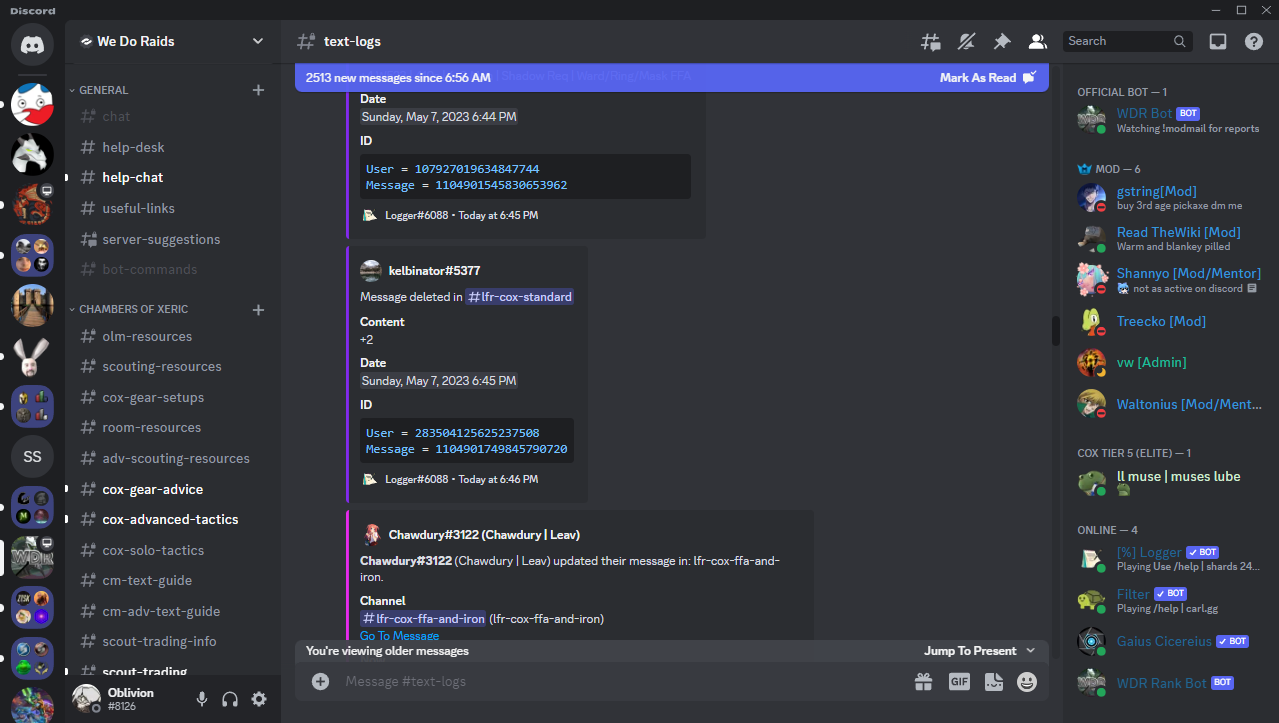This screenshot has height=723, width=1279.
Task: Open WDR Rank Bot profile
Action: pos(1168,683)
